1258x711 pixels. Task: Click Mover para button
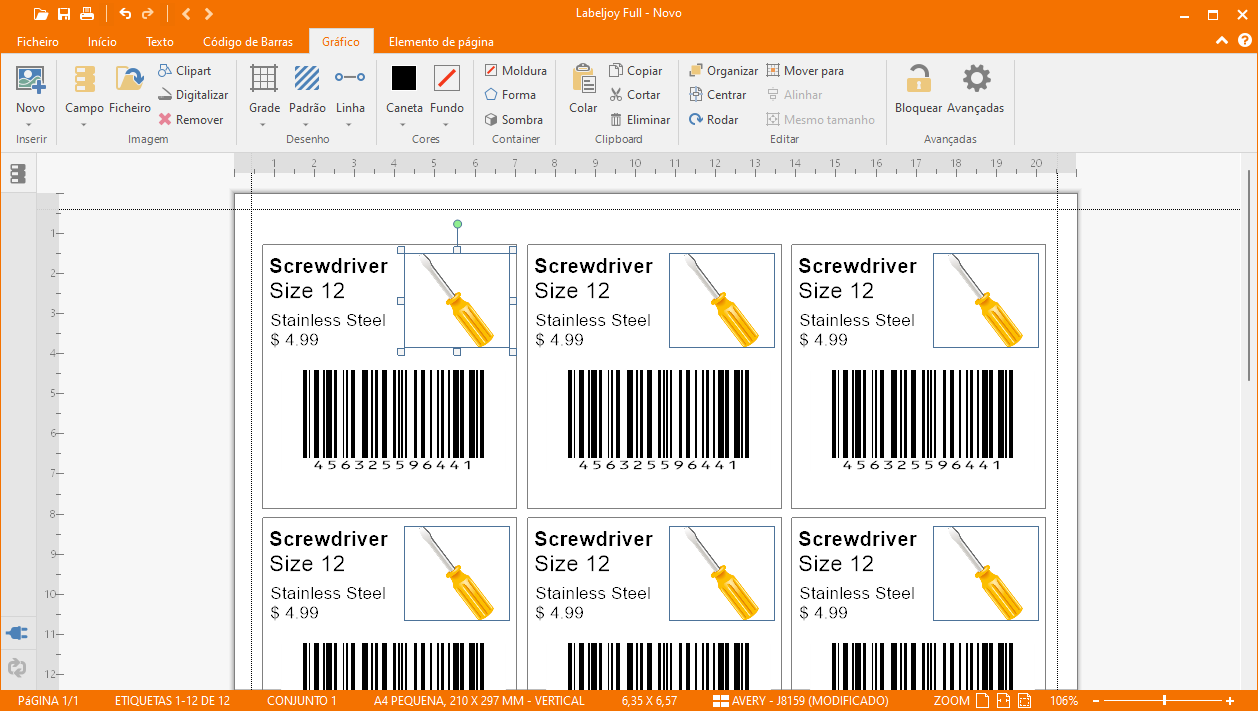[805, 71]
